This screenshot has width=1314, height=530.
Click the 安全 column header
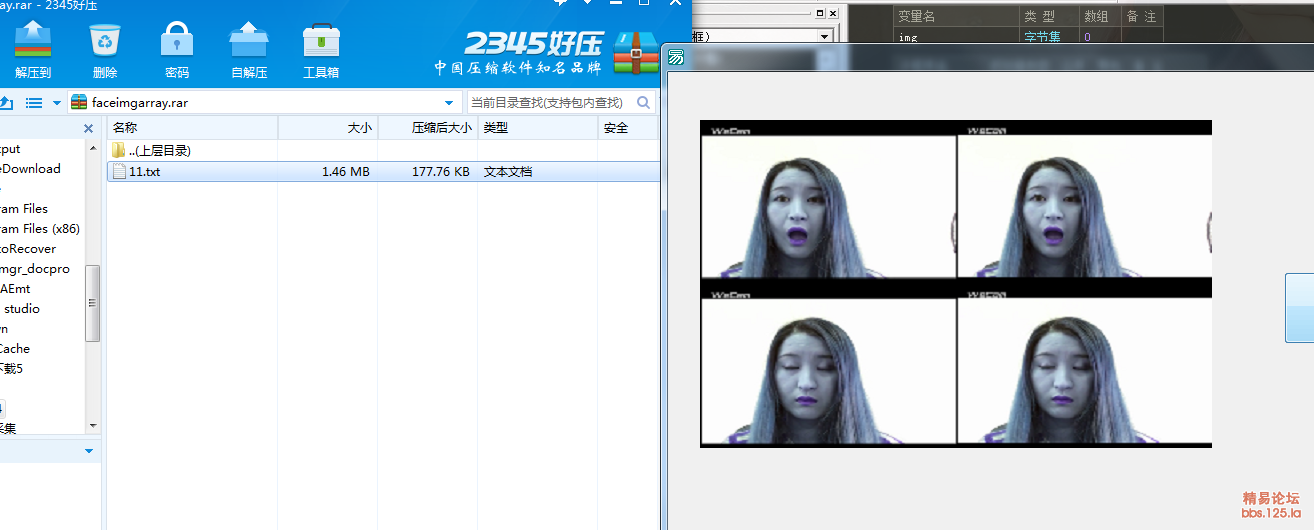pyautogui.click(x=628, y=128)
